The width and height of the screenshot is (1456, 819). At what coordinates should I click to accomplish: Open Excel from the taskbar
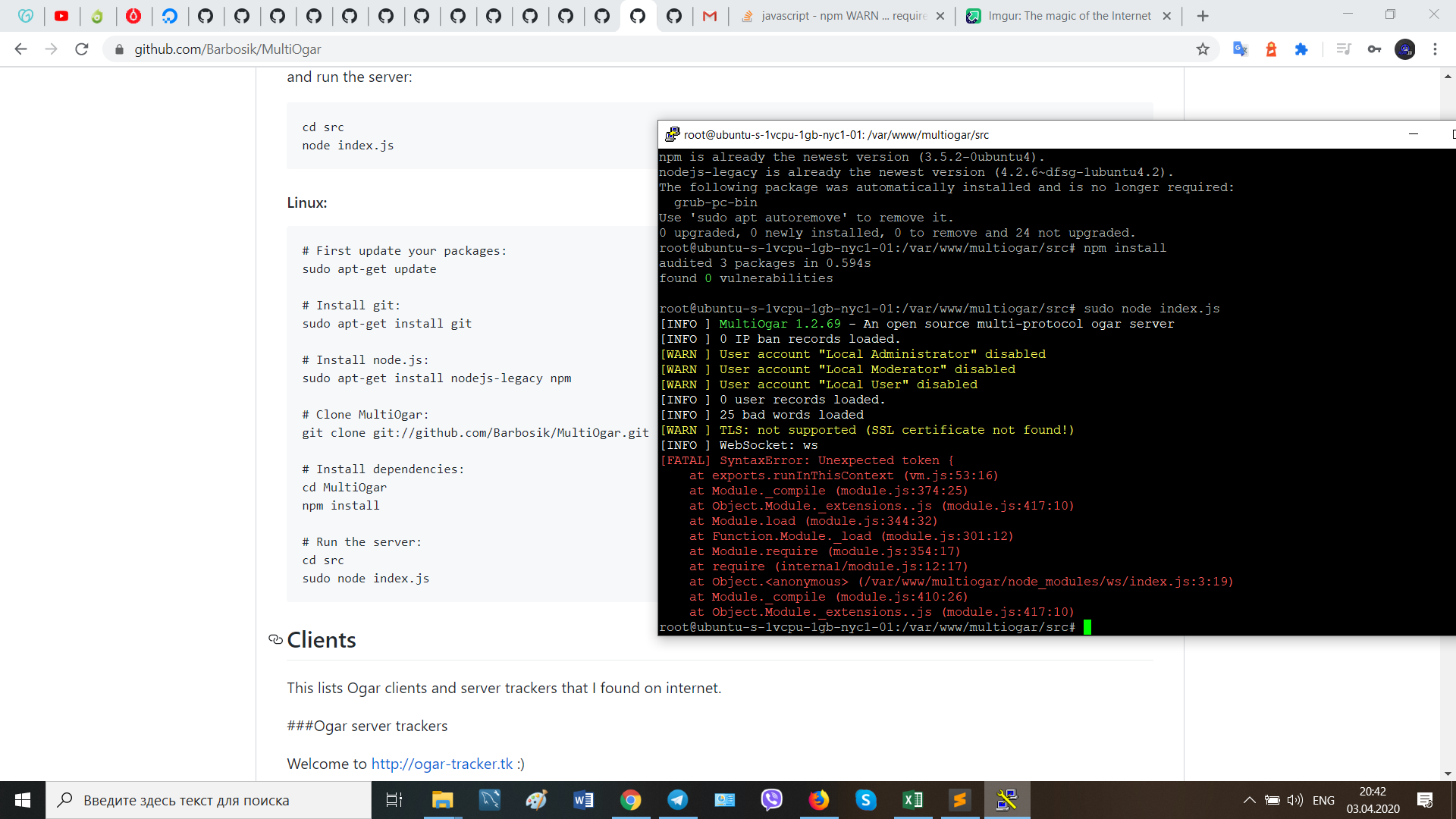[x=912, y=800]
